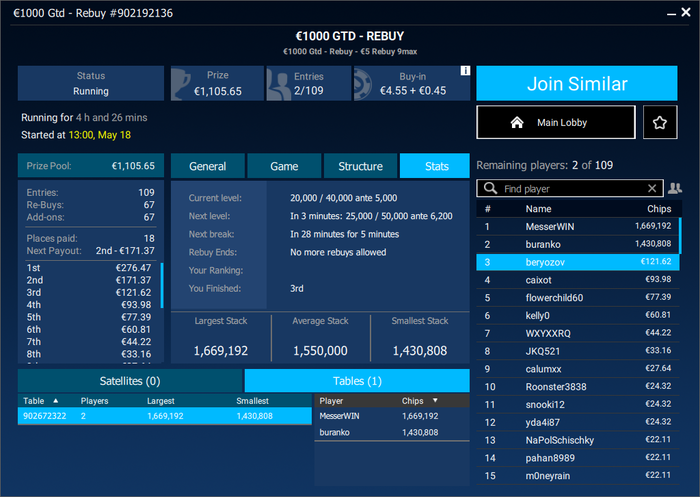
Task: Show the Tables (1) tab
Action: (x=357, y=381)
